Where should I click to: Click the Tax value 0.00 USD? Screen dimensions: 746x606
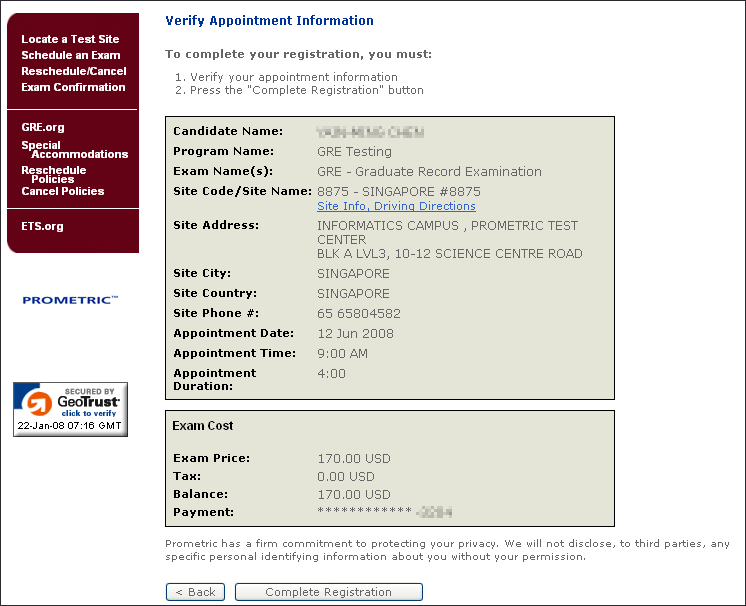[346, 477]
